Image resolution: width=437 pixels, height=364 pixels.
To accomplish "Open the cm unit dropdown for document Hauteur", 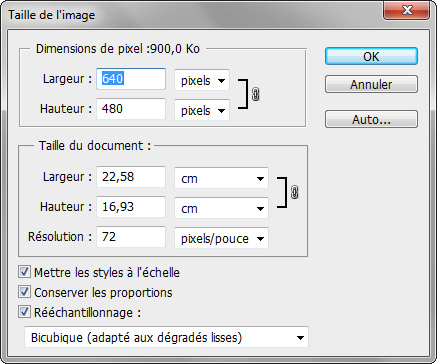I will pyautogui.click(x=221, y=208).
